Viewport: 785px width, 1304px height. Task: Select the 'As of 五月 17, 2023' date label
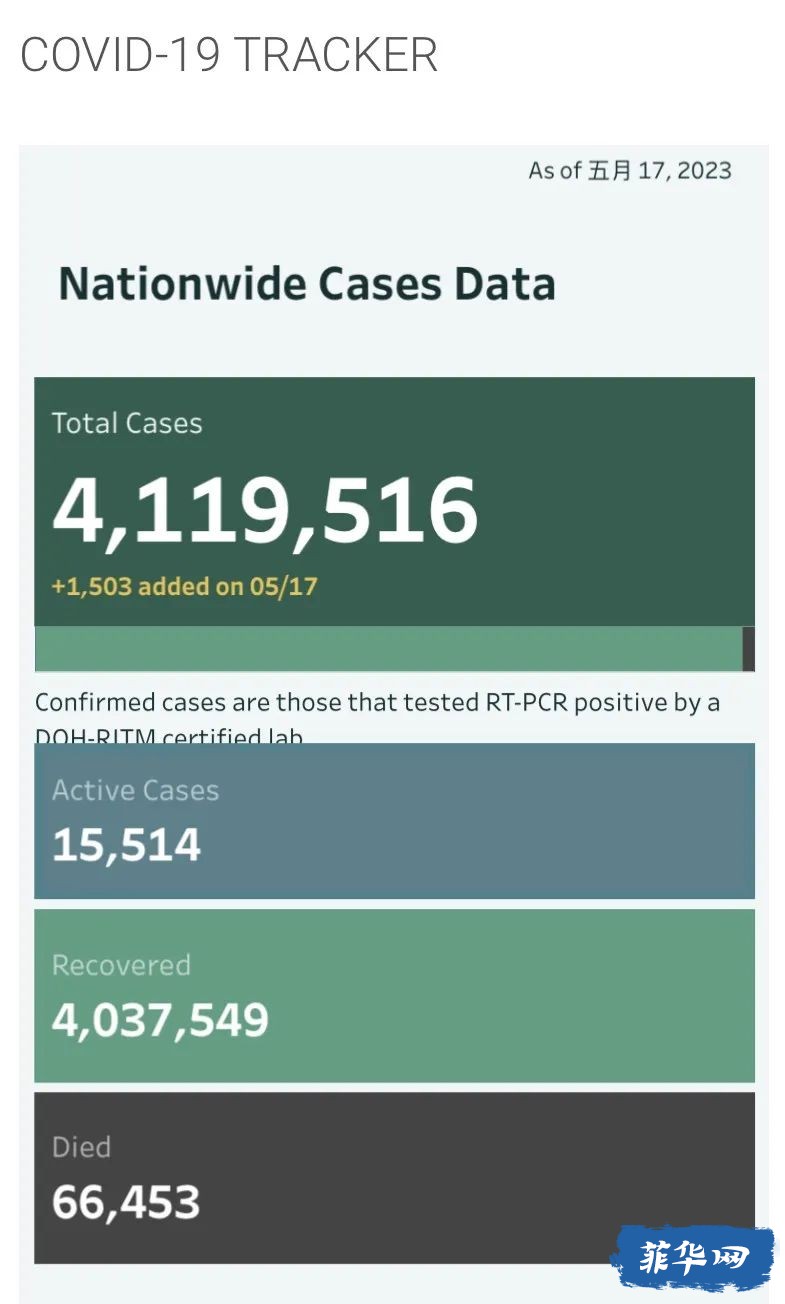coord(630,170)
